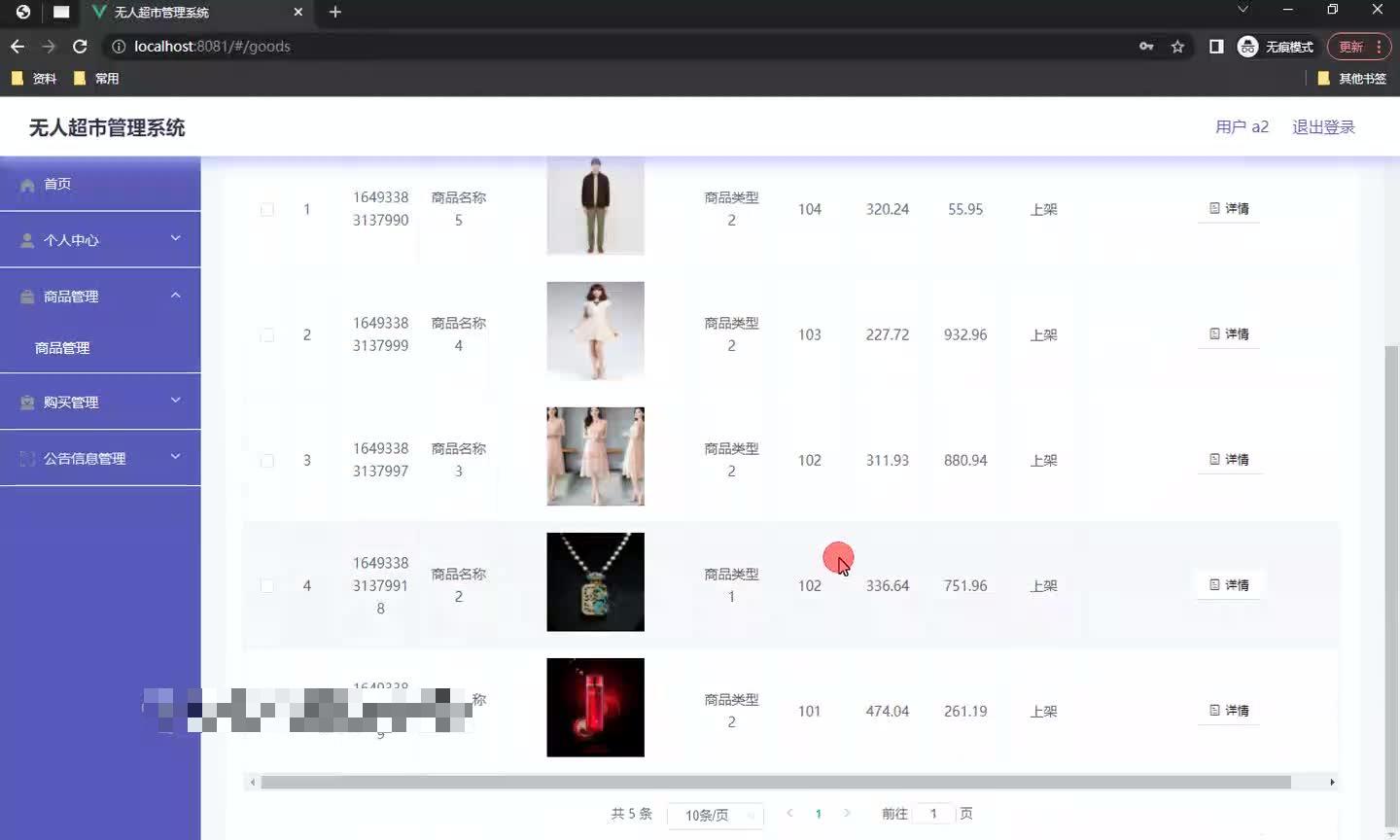Go to the next page arrow
This screenshot has height=840, width=1400.
847,813
